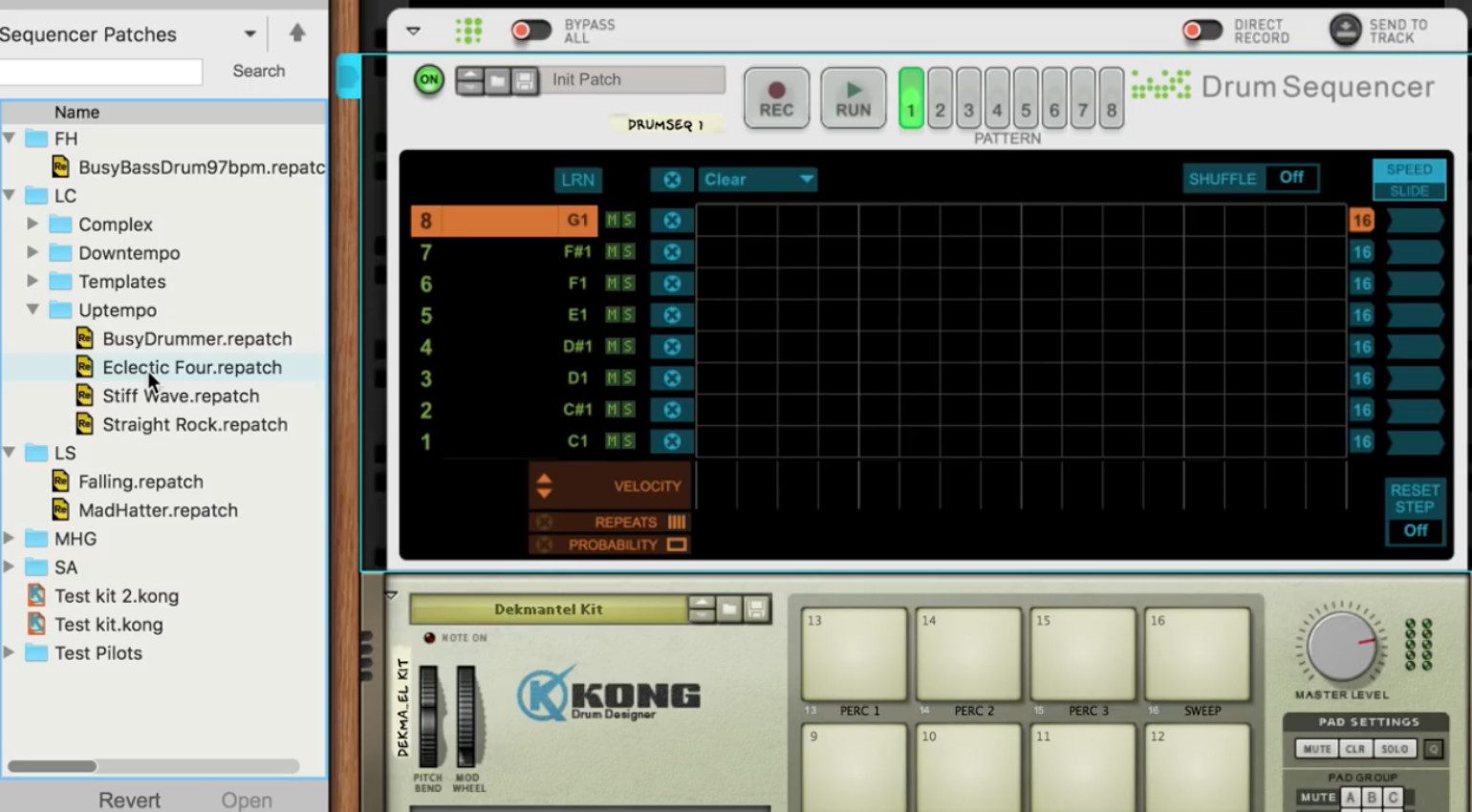Toggle the Shuffle Off switch
This screenshot has width=1472, height=812.
coord(1291,178)
